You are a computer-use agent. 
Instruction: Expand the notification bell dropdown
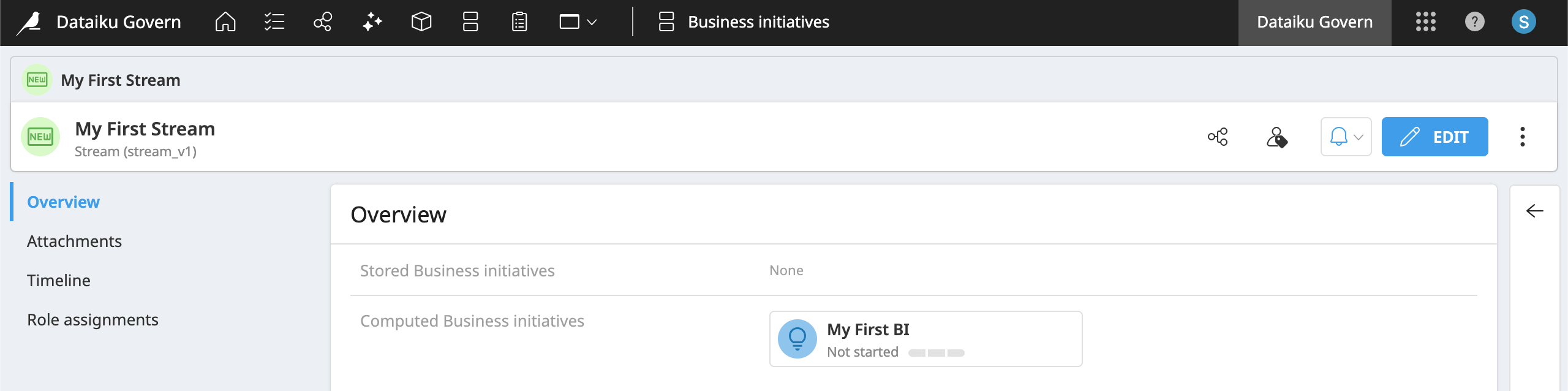point(1346,137)
